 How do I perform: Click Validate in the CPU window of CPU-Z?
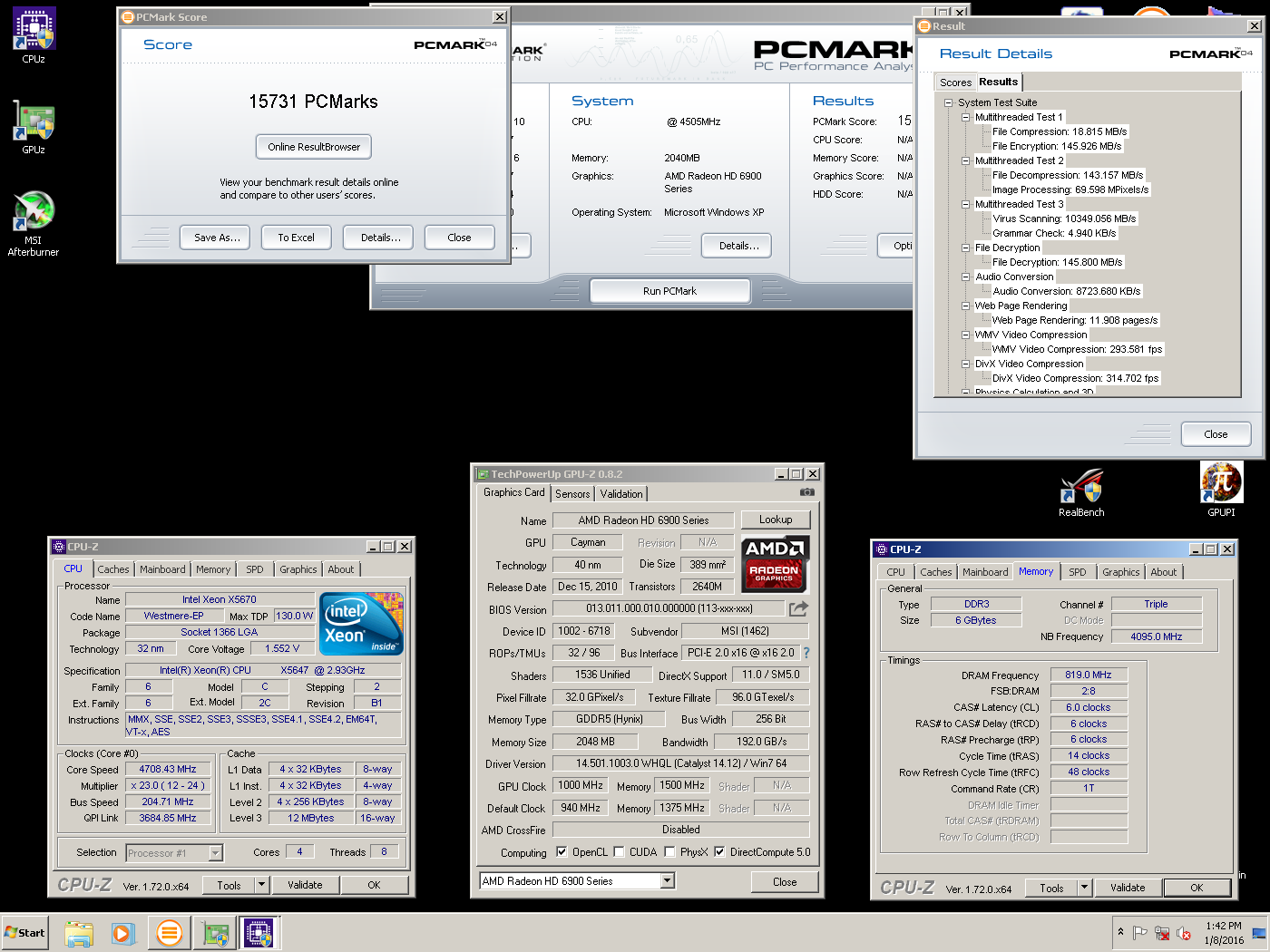pos(305,885)
